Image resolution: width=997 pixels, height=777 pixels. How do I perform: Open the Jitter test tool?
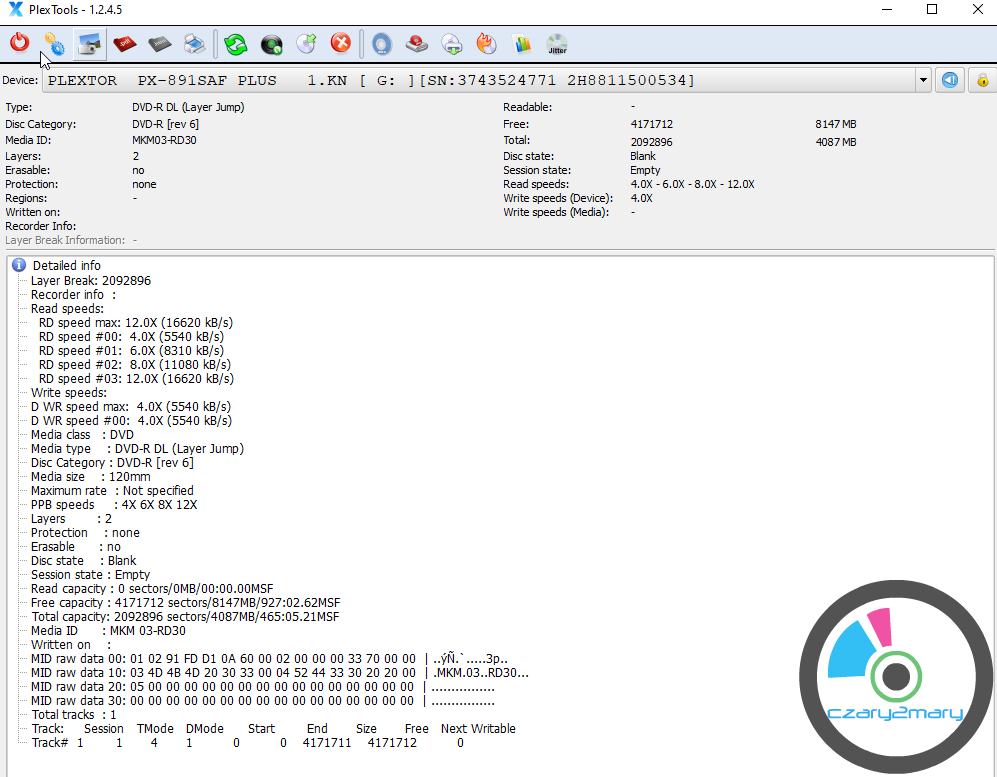pos(557,44)
